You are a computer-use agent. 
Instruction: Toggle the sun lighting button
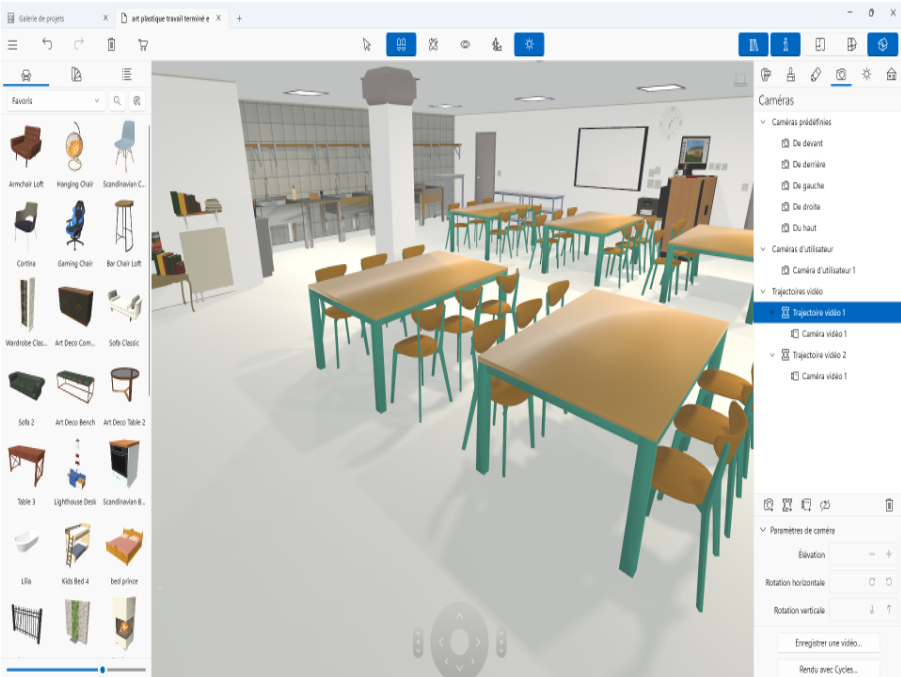coord(529,44)
